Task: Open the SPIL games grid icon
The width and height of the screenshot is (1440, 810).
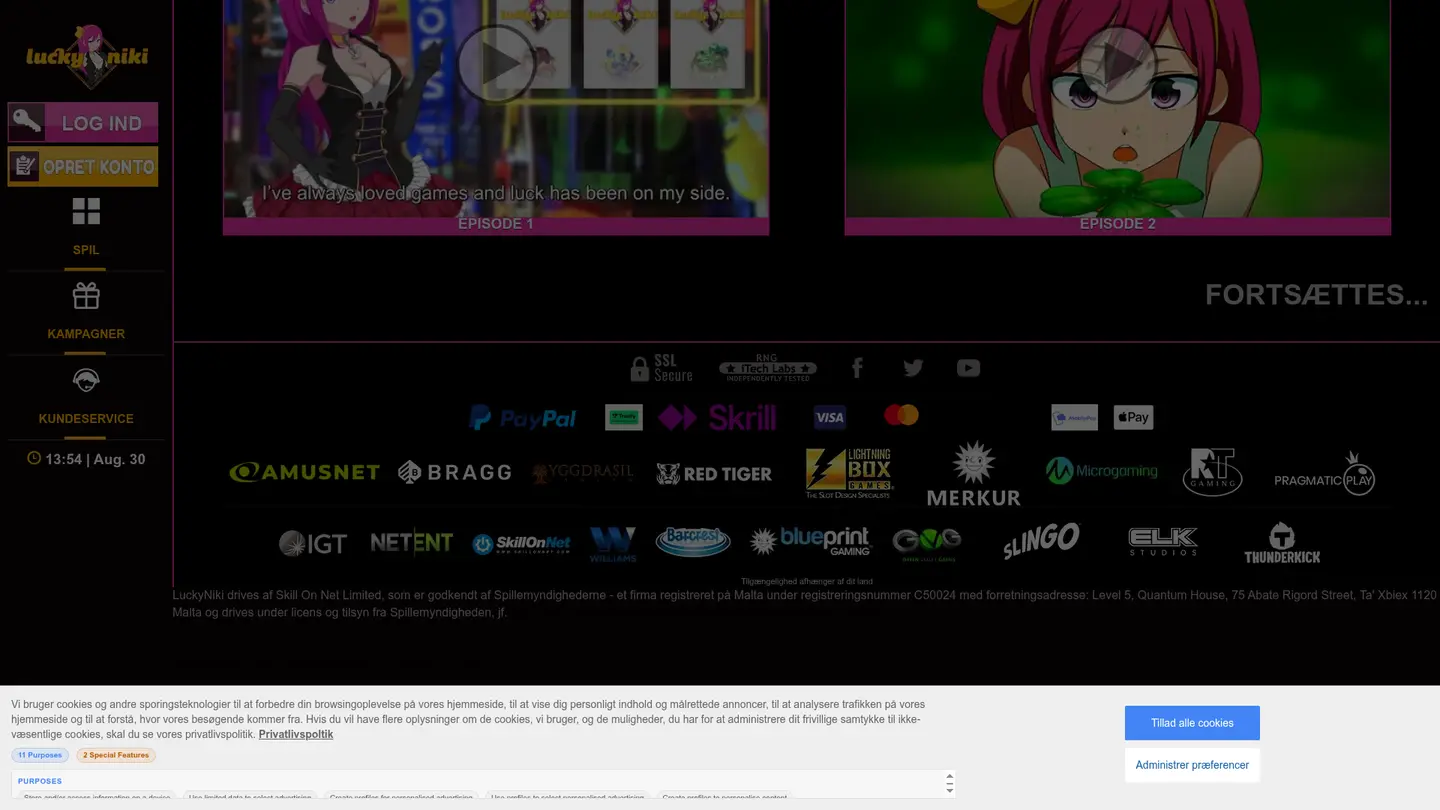Action: tap(86, 211)
